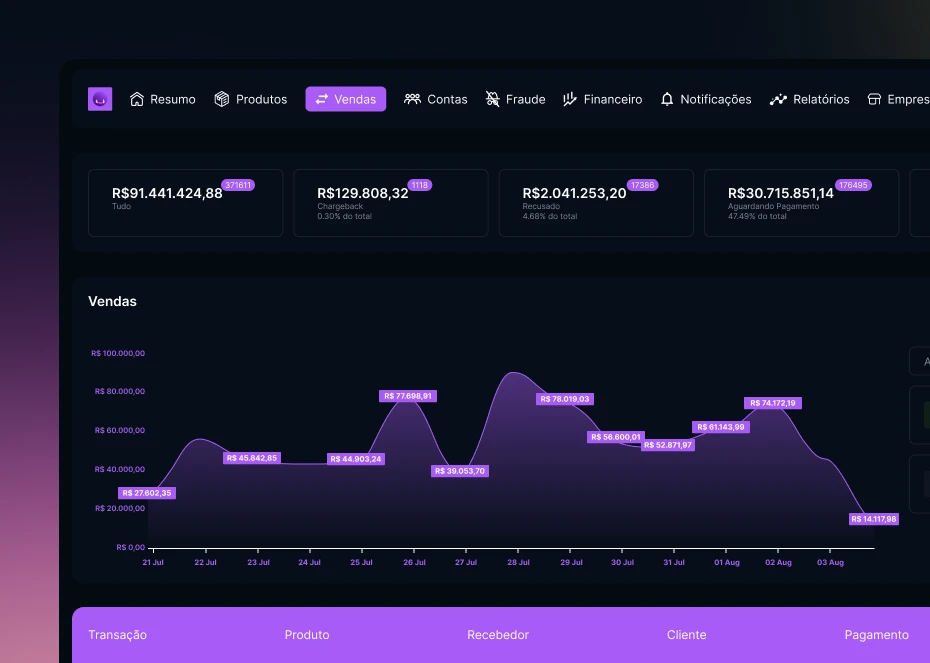The height and width of the screenshot is (663, 930).
Task: Click the Produtos box icon
Action: 222,99
